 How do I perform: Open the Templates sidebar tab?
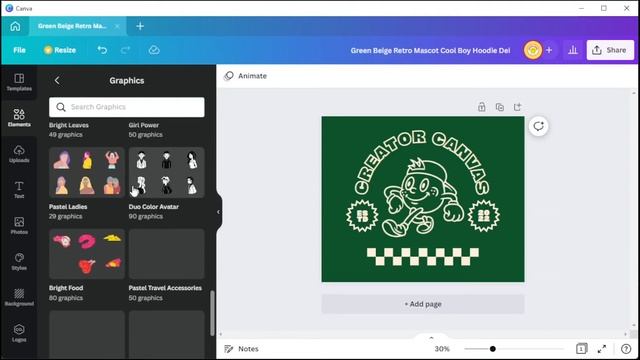coord(19,82)
